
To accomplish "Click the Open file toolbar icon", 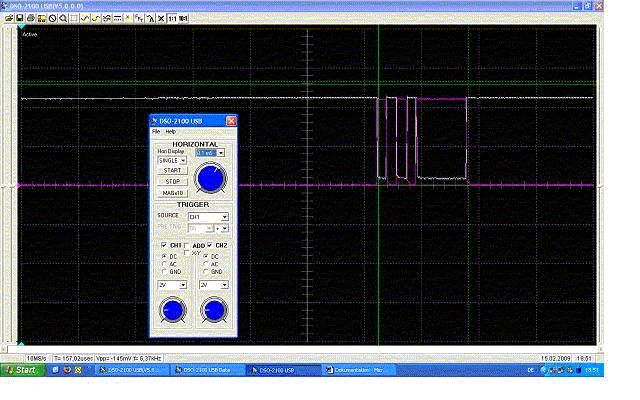I will coord(9,18).
